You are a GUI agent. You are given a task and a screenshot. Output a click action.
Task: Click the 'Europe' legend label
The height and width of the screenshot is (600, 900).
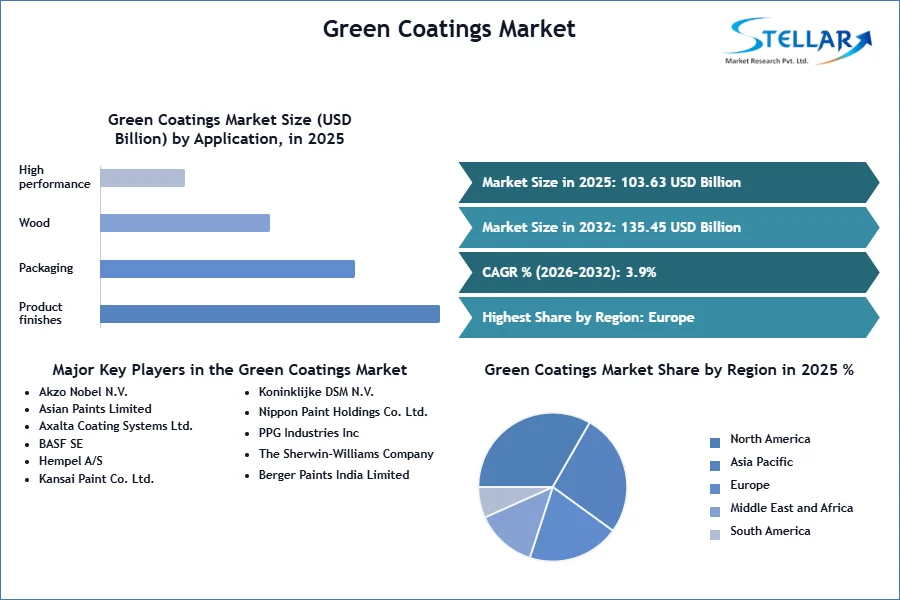[x=750, y=485]
